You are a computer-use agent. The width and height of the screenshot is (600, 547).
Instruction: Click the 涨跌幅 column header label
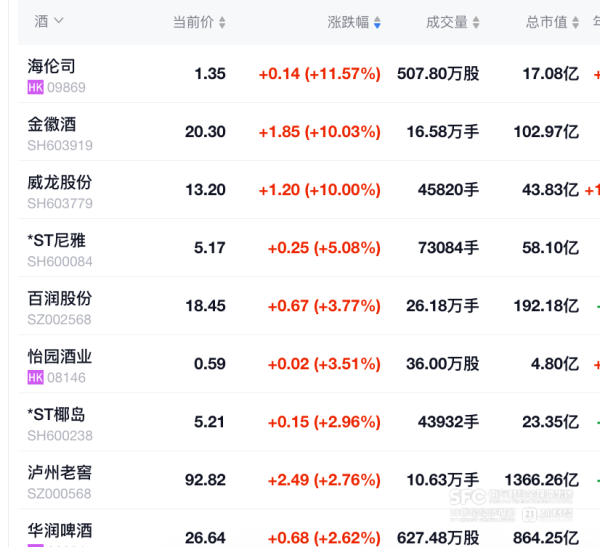pos(348,22)
